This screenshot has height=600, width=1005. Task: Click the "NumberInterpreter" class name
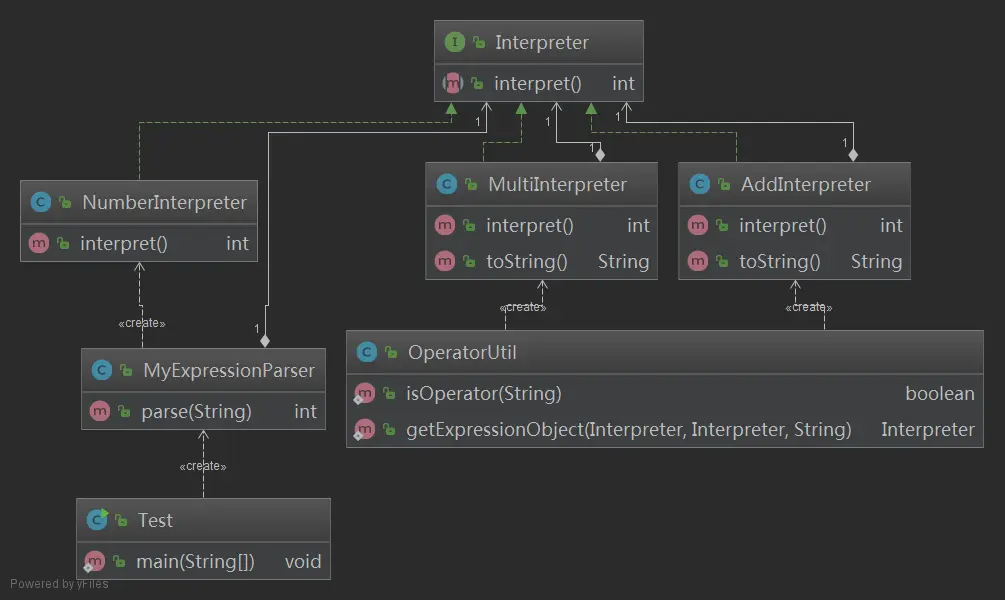tap(164, 203)
